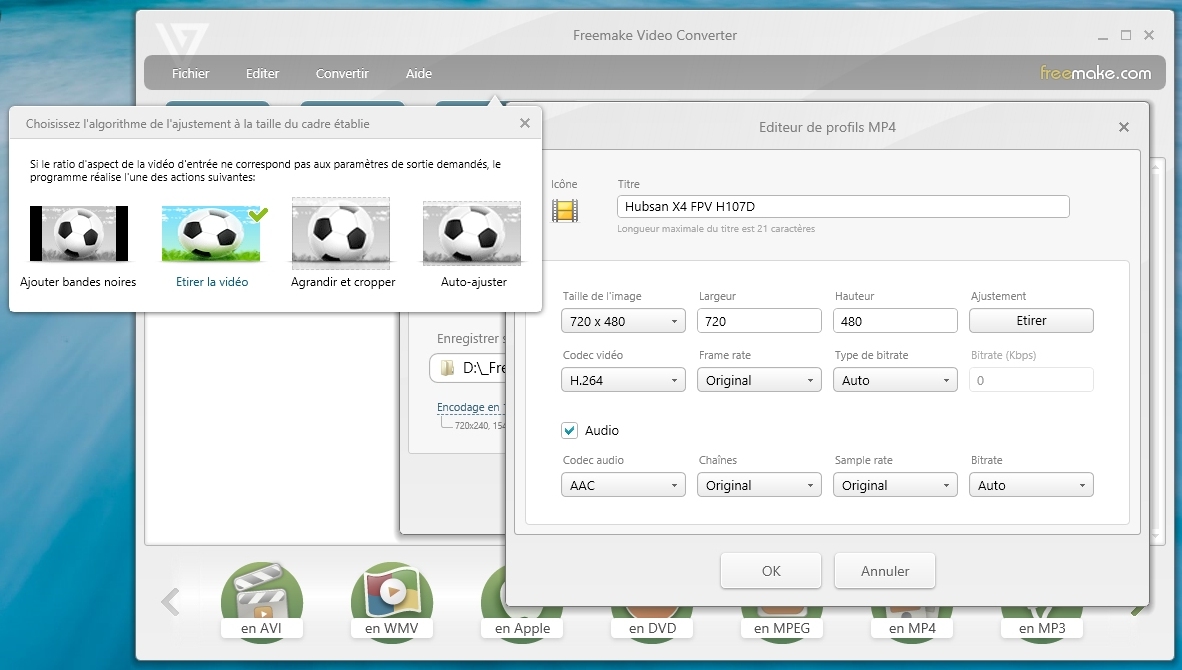Open the Chaînes dropdown

tap(759, 485)
